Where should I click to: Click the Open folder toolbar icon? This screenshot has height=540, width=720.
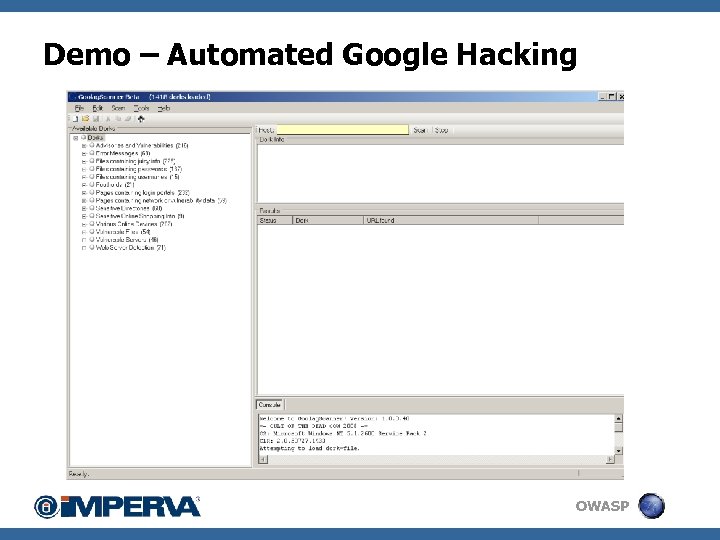(x=85, y=119)
